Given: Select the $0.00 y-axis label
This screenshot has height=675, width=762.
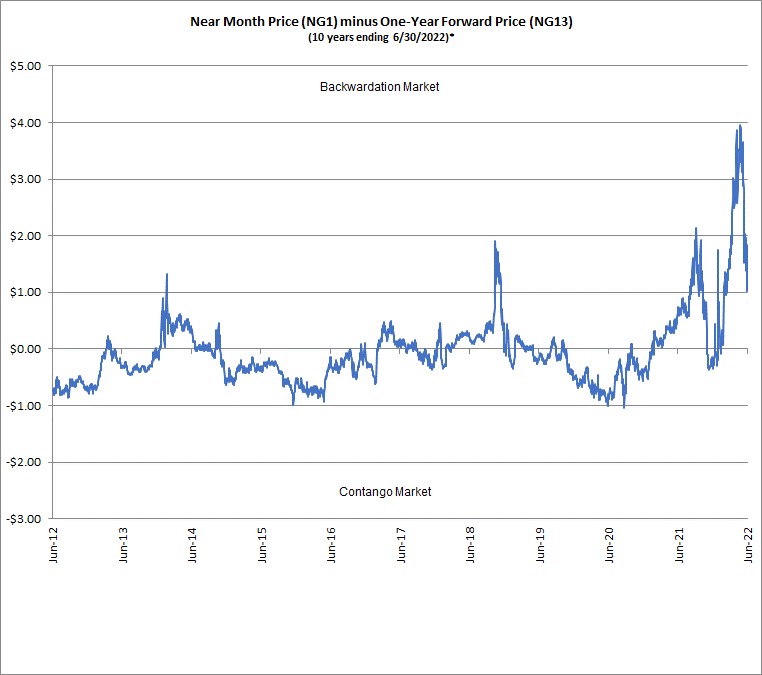Looking at the screenshot, I should point(26,349).
